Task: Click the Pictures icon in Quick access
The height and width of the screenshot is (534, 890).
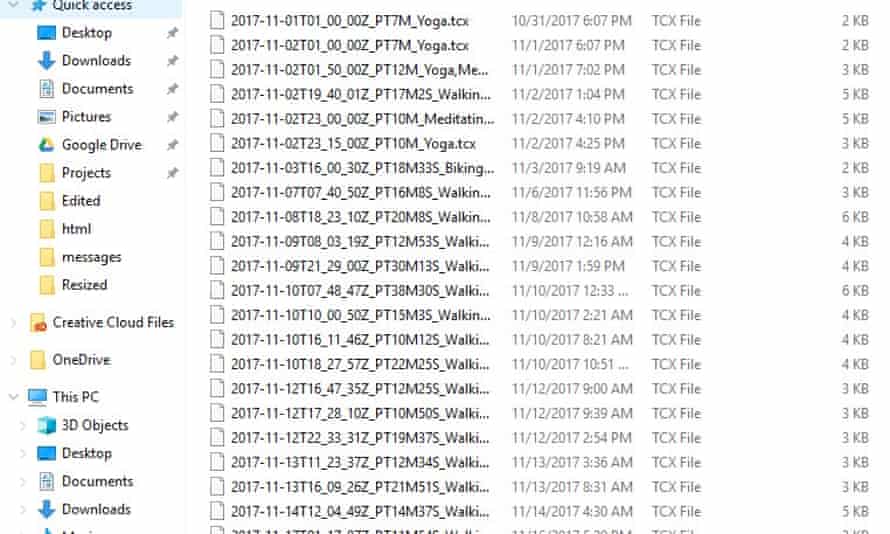Action: click(x=46, y=116)
